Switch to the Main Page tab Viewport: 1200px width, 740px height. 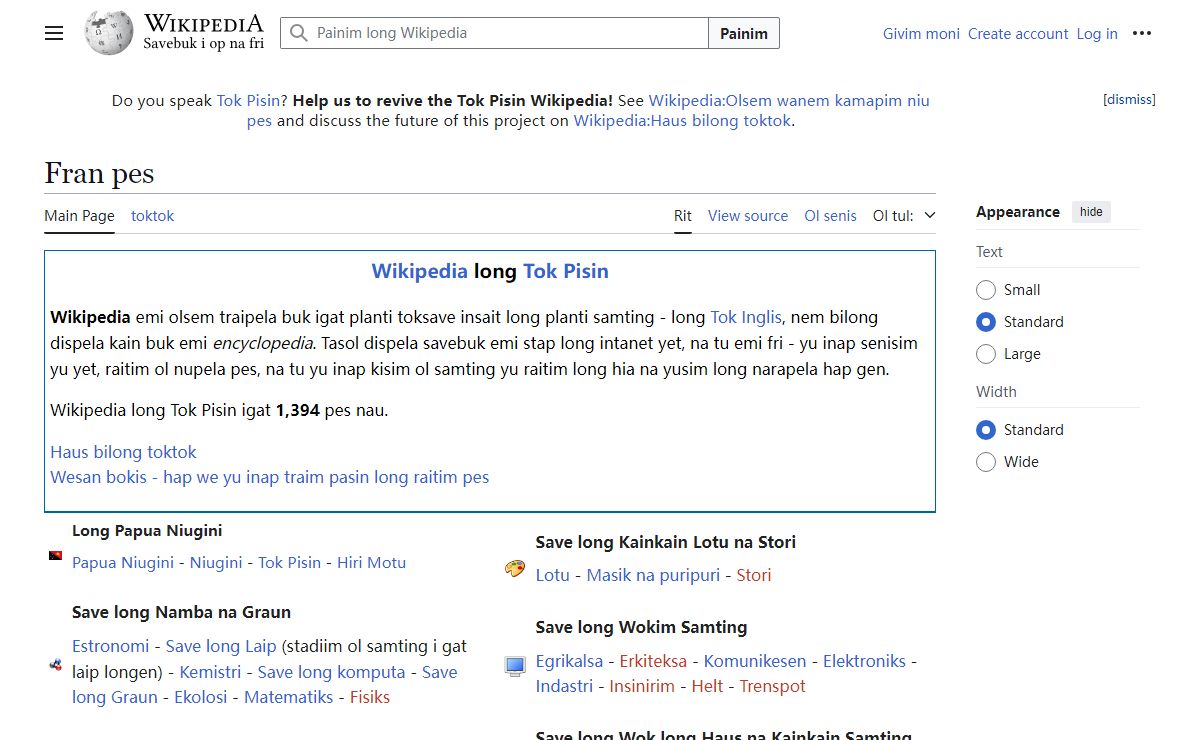(x=79, y=215)
